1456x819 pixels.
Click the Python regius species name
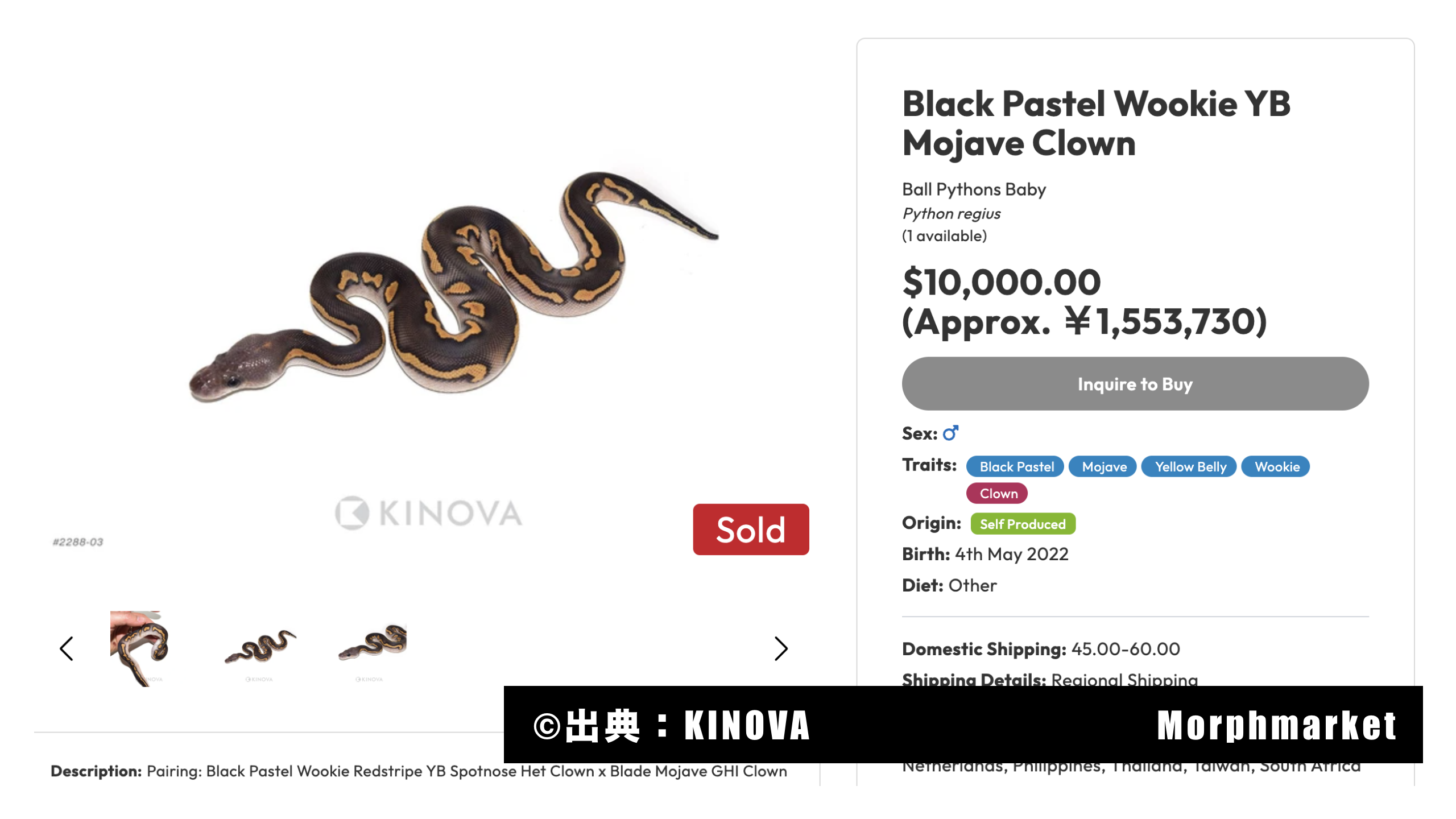tap(951, 214)
